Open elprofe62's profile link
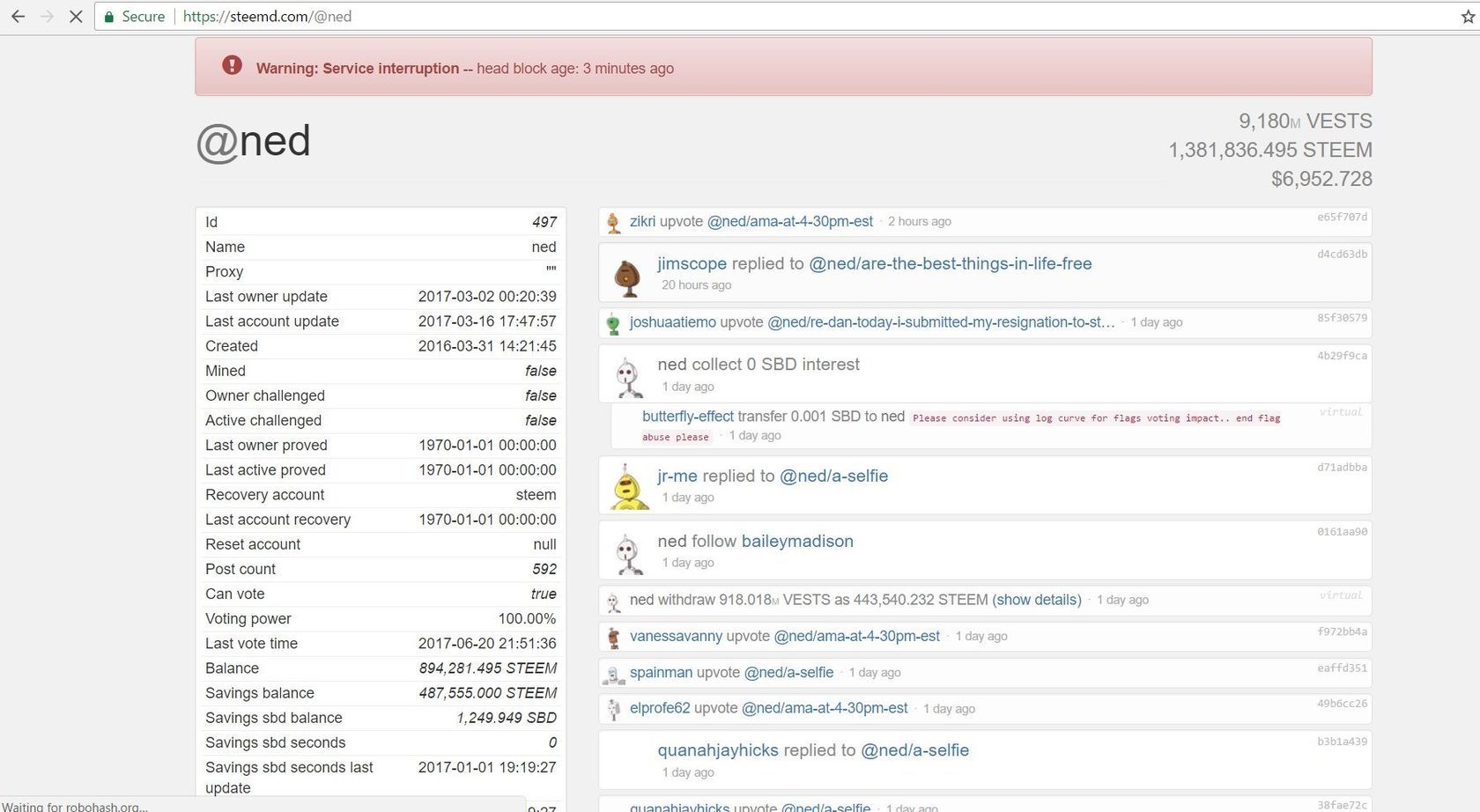 [x=660, y=708]
